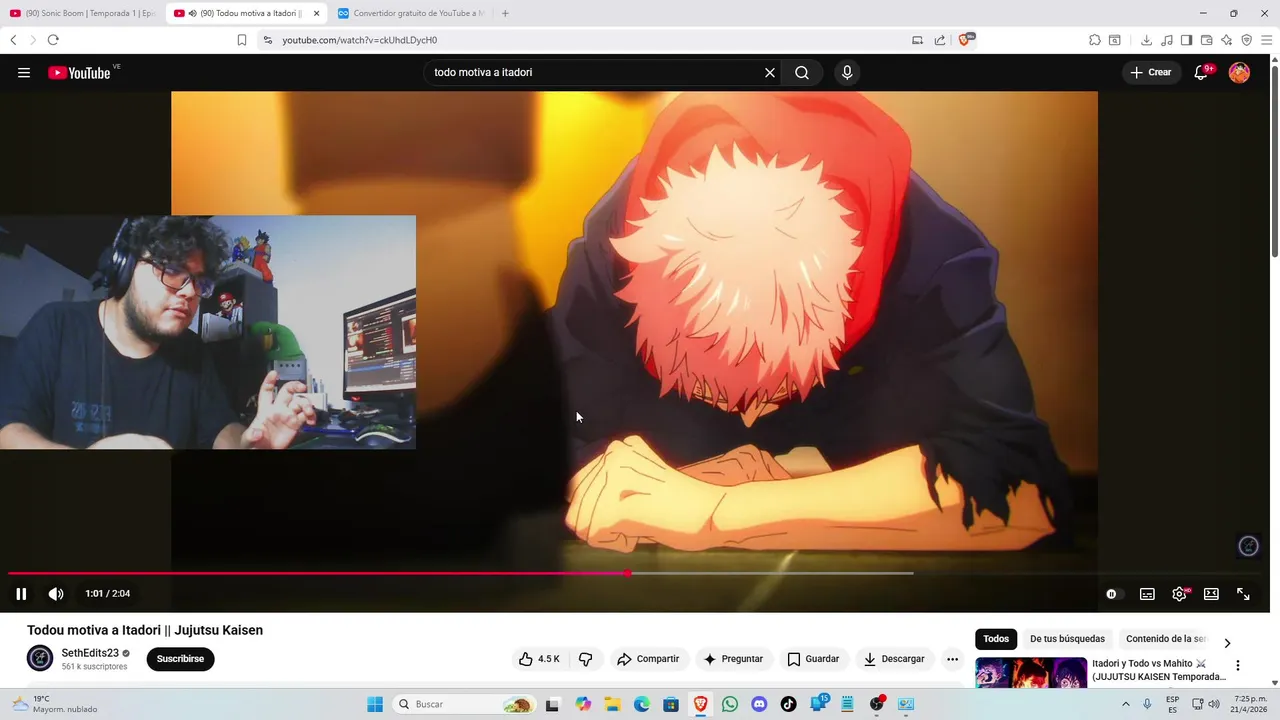
Task: Open player settings gear
Action: pos(1180,594)
